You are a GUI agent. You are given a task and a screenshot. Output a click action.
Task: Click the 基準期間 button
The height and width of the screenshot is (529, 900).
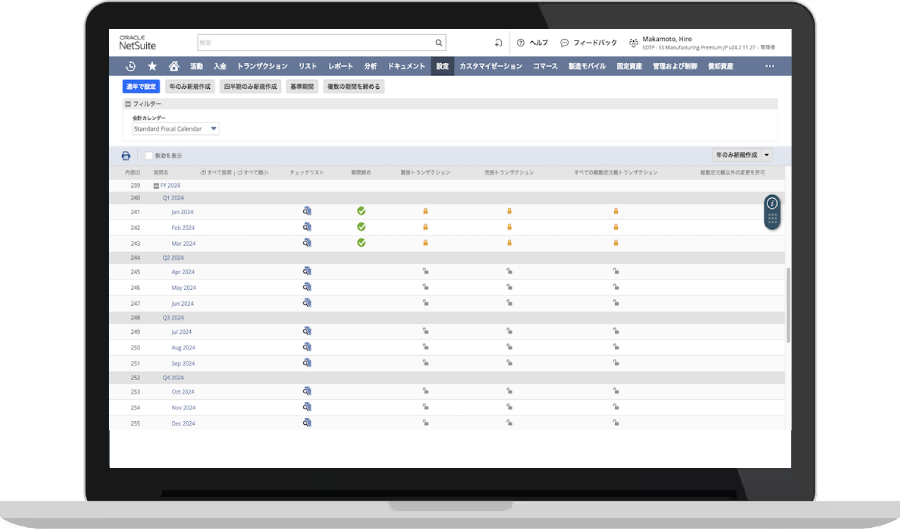coord(302,87)
